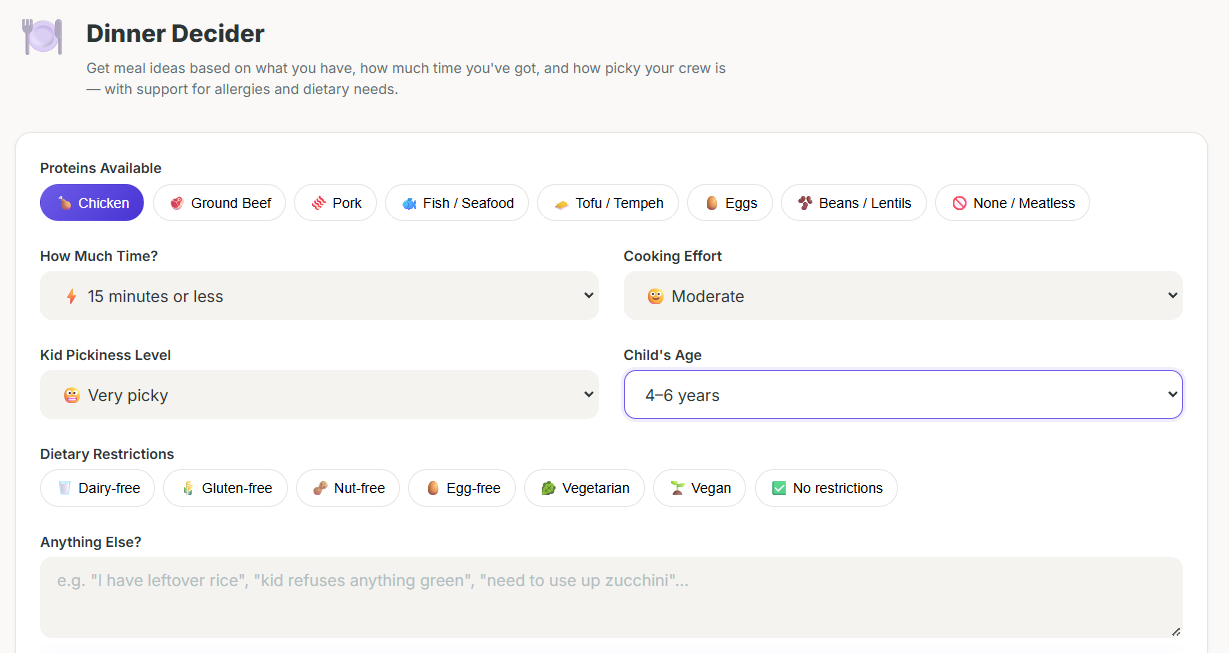
Task: Open the Kid Pickiness Level dropdown
Action: [319, 394]
